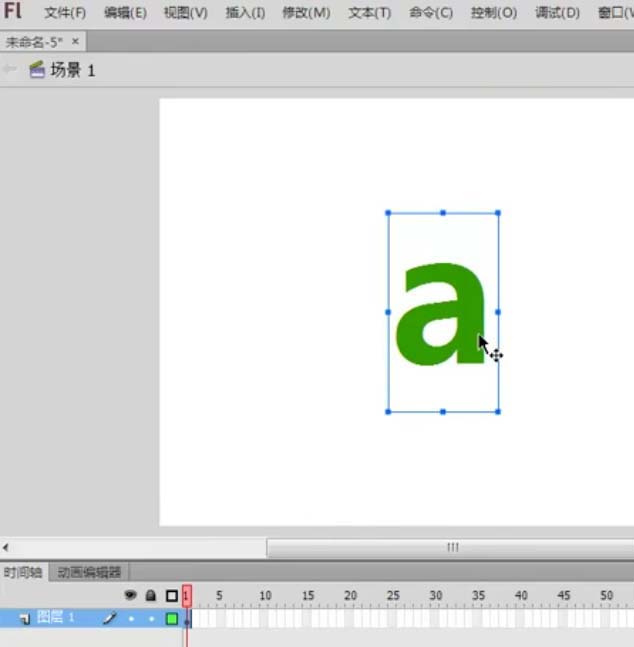Click the 场景 1 clapperboard icon

point(37,70)
